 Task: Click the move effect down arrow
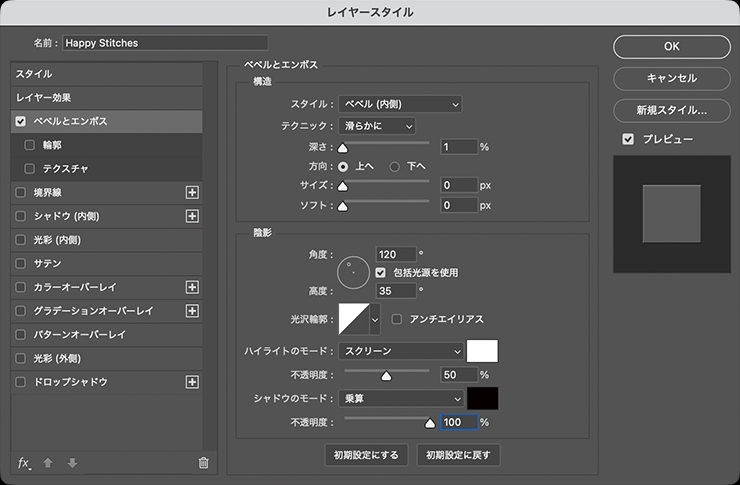[x=71, y=462]
